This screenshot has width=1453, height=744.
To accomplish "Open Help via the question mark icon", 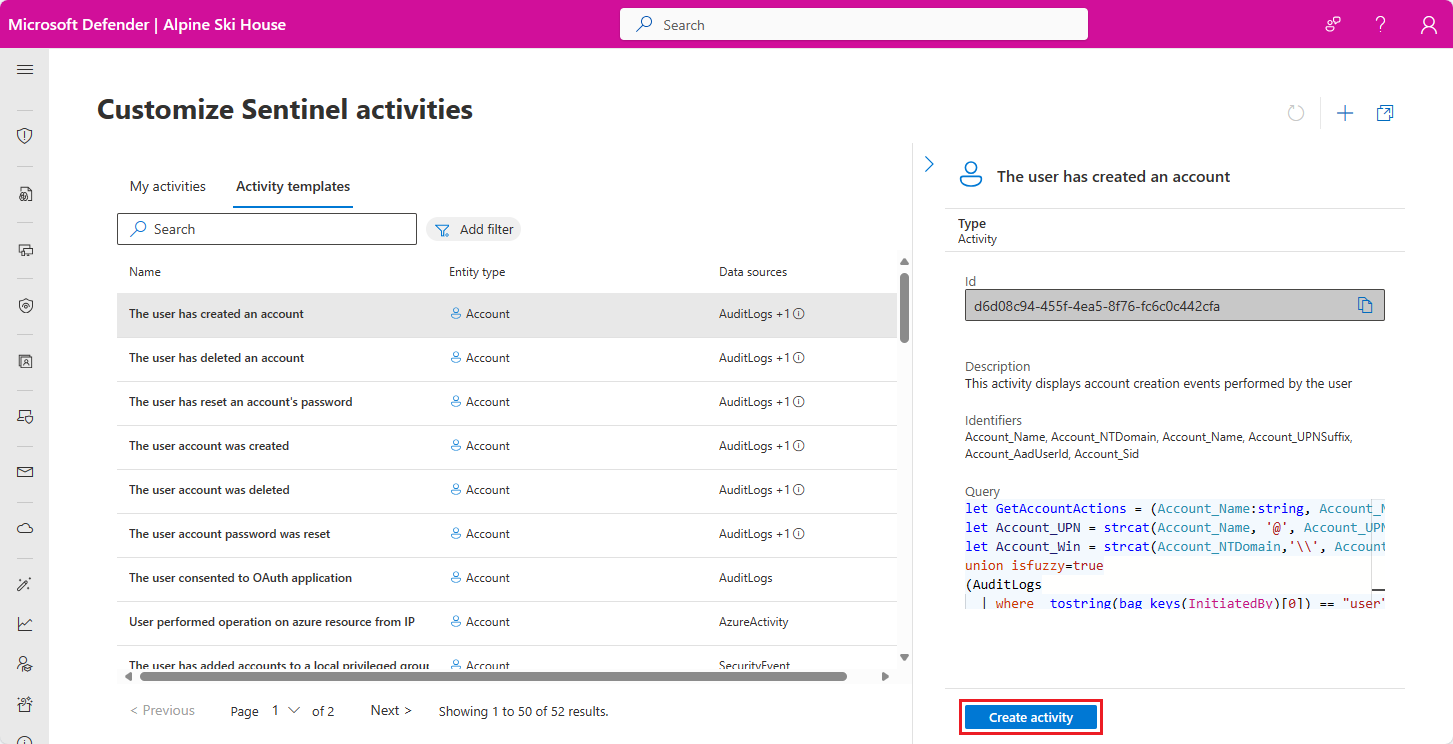I will pos(1379,23).
